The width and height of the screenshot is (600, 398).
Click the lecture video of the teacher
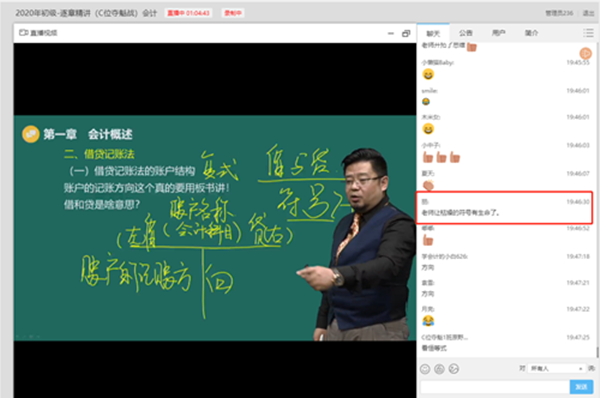pyautogui.click(x=215, y=228)
